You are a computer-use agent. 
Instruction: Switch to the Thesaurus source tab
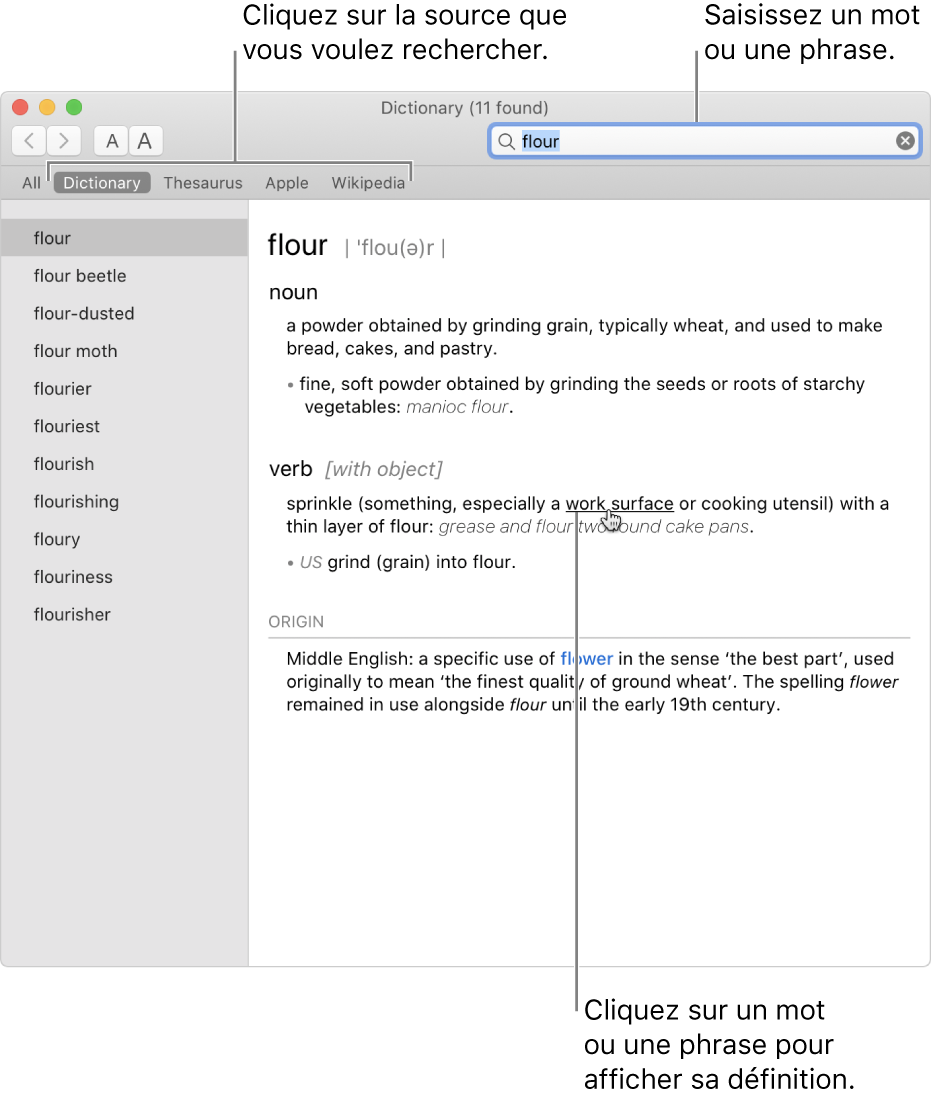pyautogui.click(x=203, y=183)
